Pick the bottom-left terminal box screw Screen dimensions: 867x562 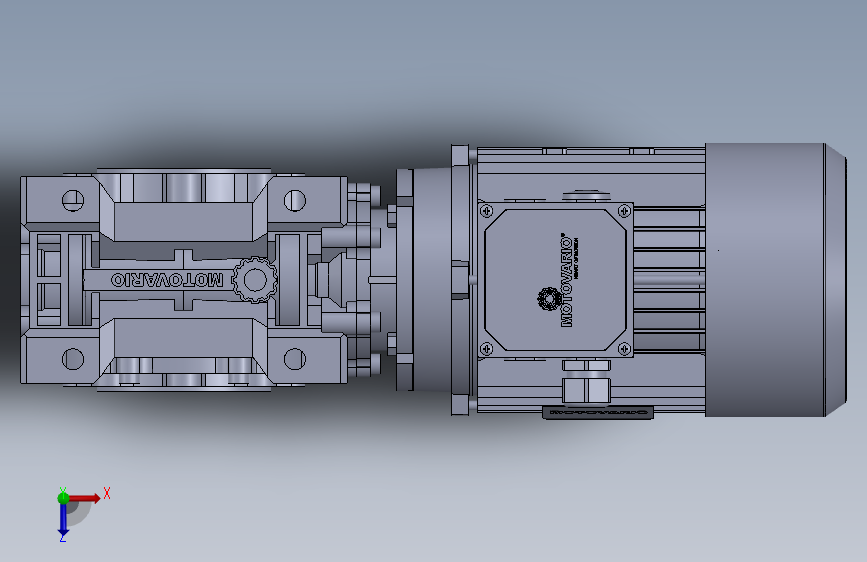pos(487,349)
